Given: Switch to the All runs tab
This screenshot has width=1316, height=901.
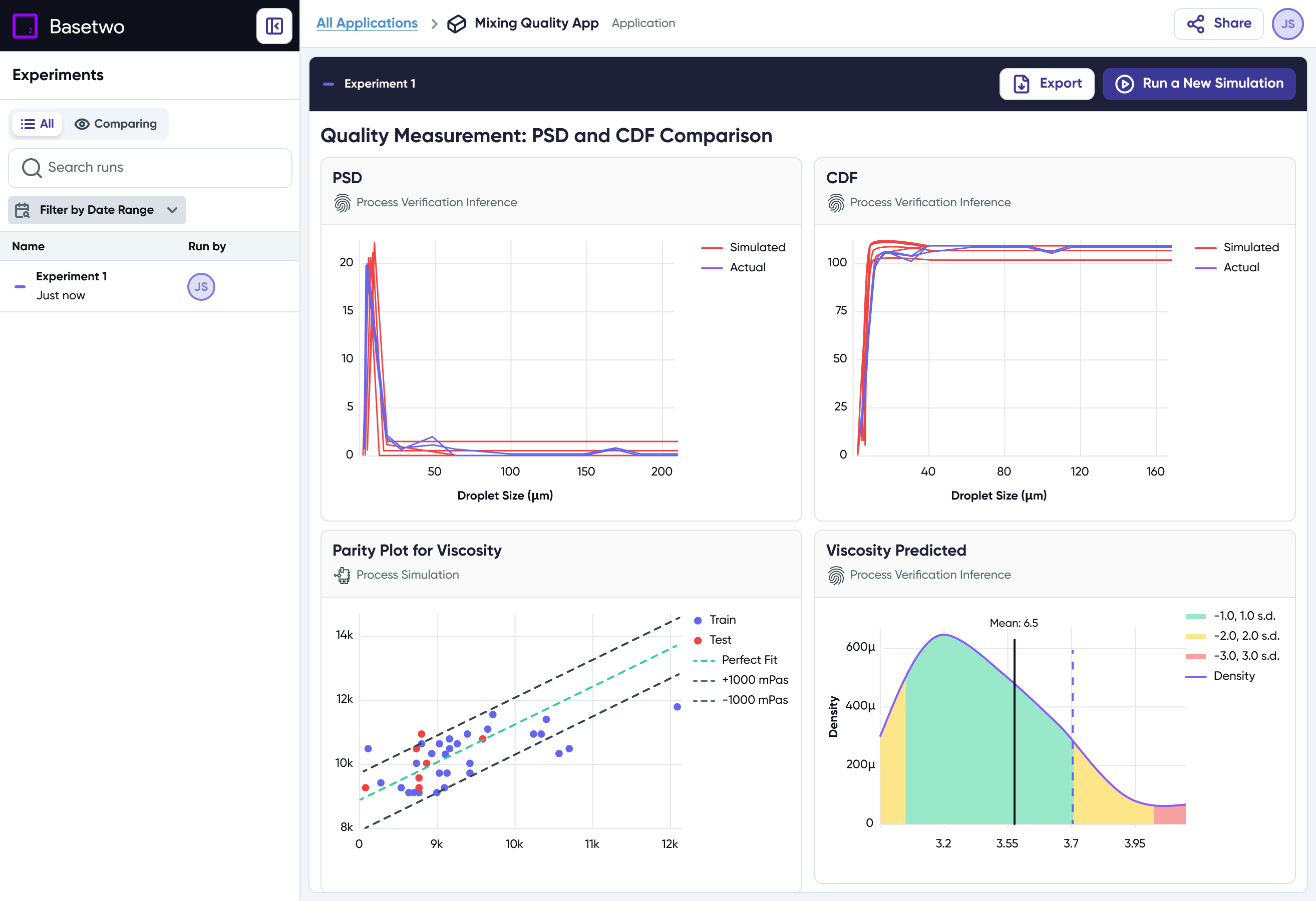Looking at the screenshot, I should tap(38, 124).
